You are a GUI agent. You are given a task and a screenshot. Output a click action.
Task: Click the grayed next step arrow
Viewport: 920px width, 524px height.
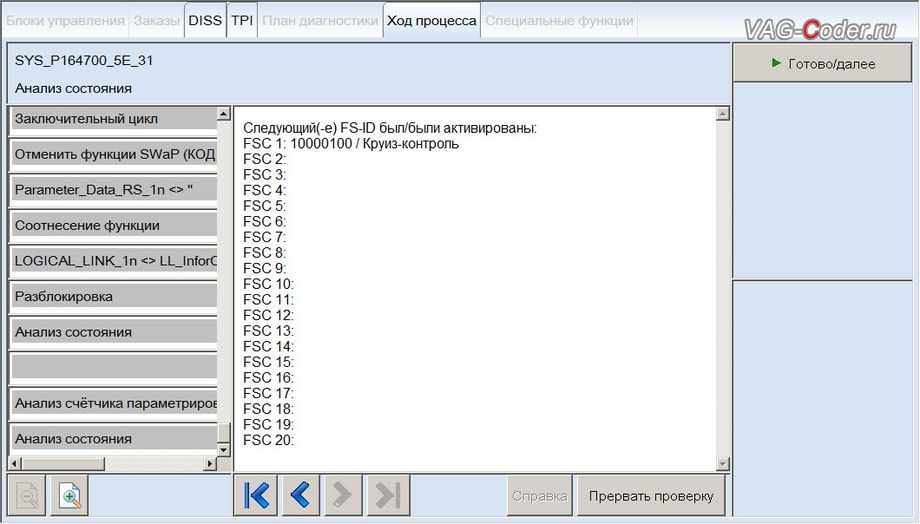tap(341, 495)
